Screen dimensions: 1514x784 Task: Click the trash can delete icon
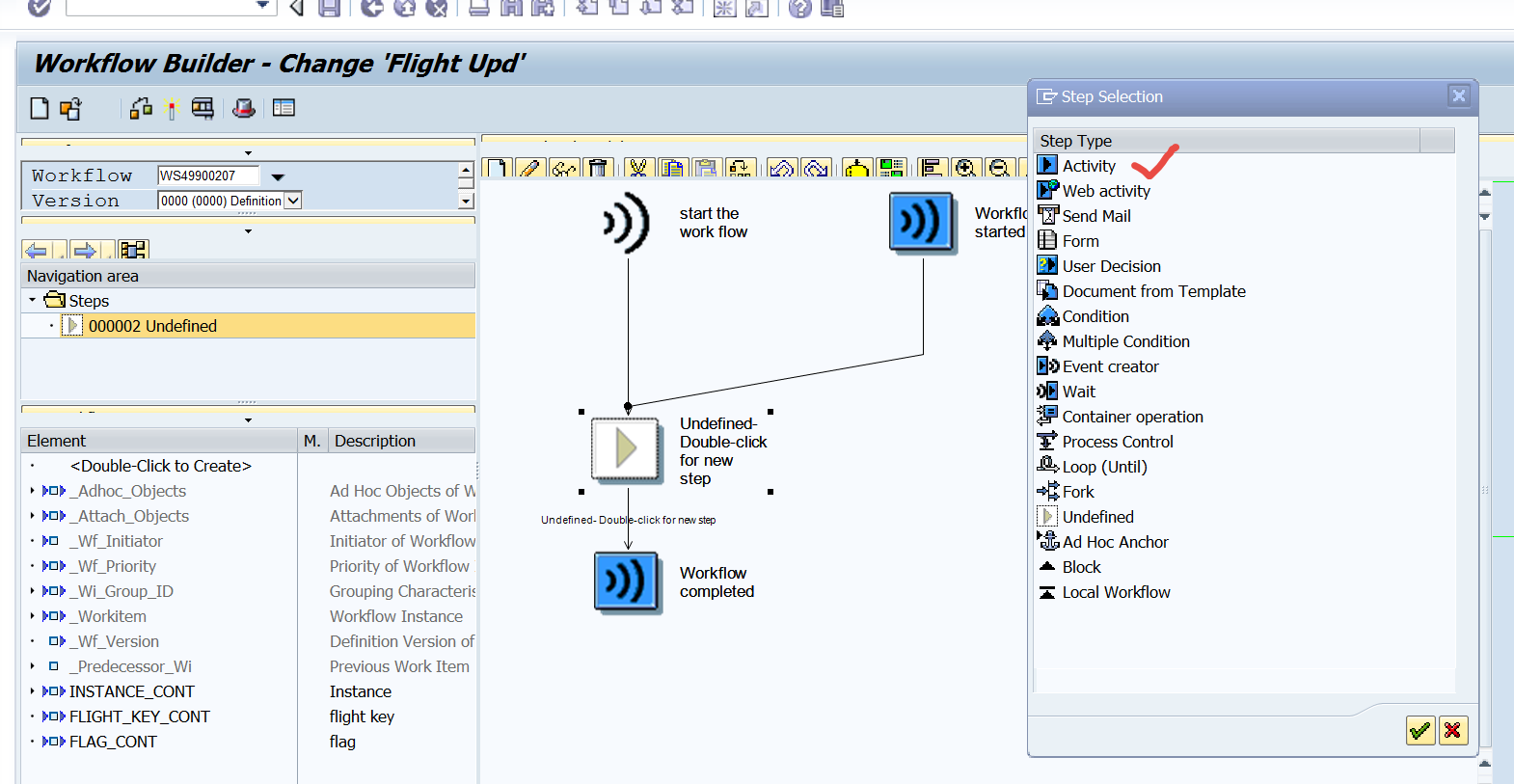point(598,169)
